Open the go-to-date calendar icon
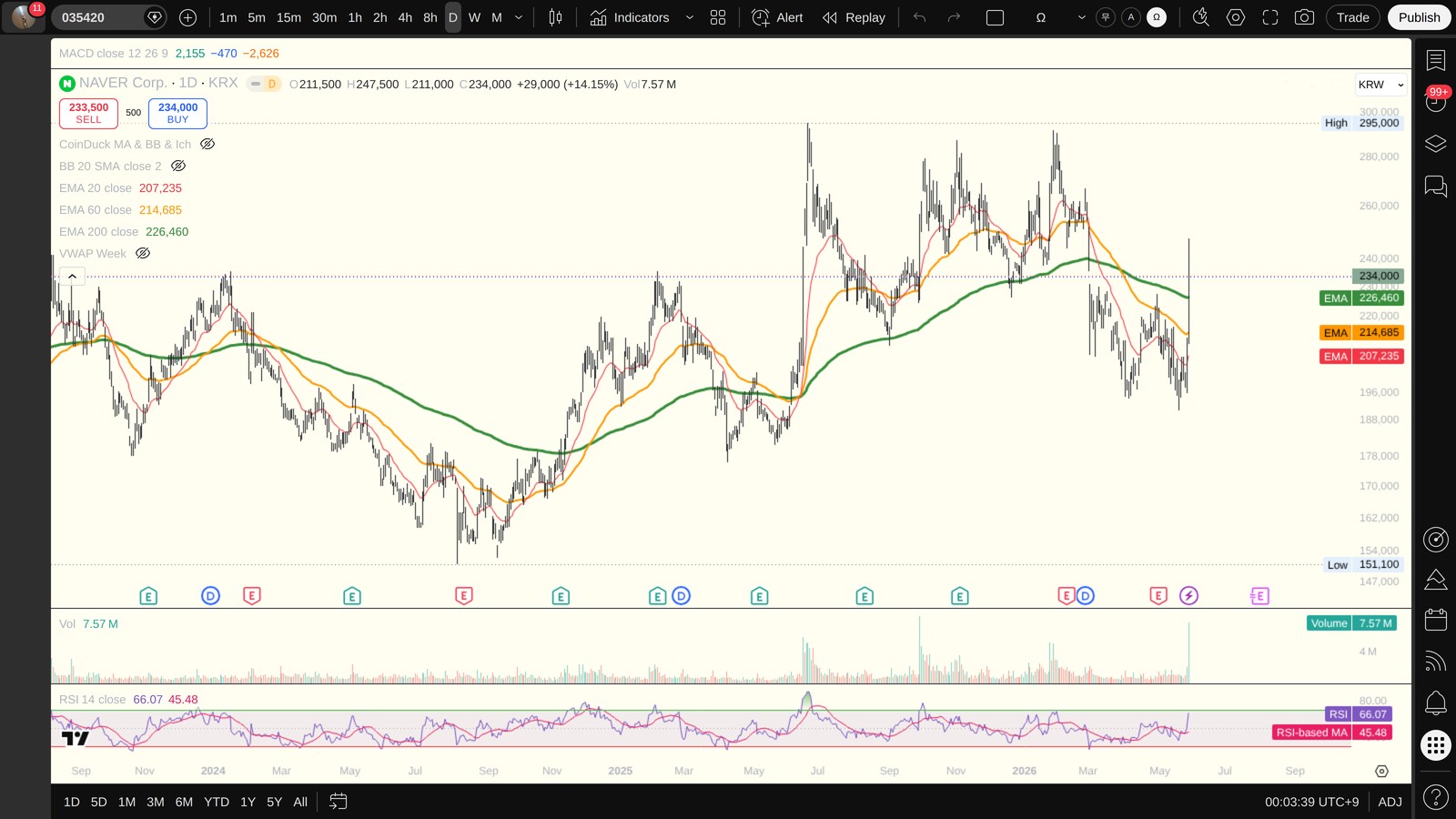This screenshot has width=1456, height=819. coord(338,802)
